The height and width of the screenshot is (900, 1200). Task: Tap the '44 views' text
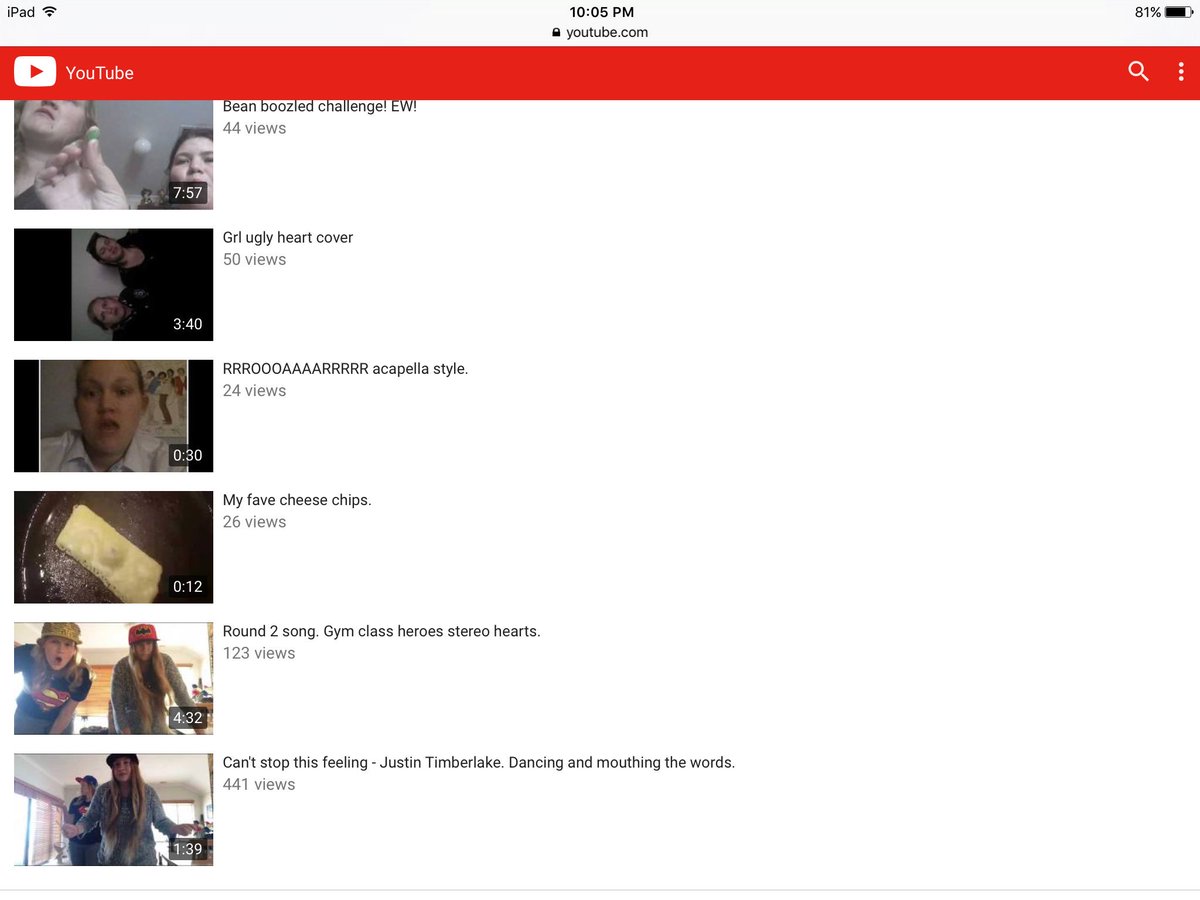tap(254, 128)
